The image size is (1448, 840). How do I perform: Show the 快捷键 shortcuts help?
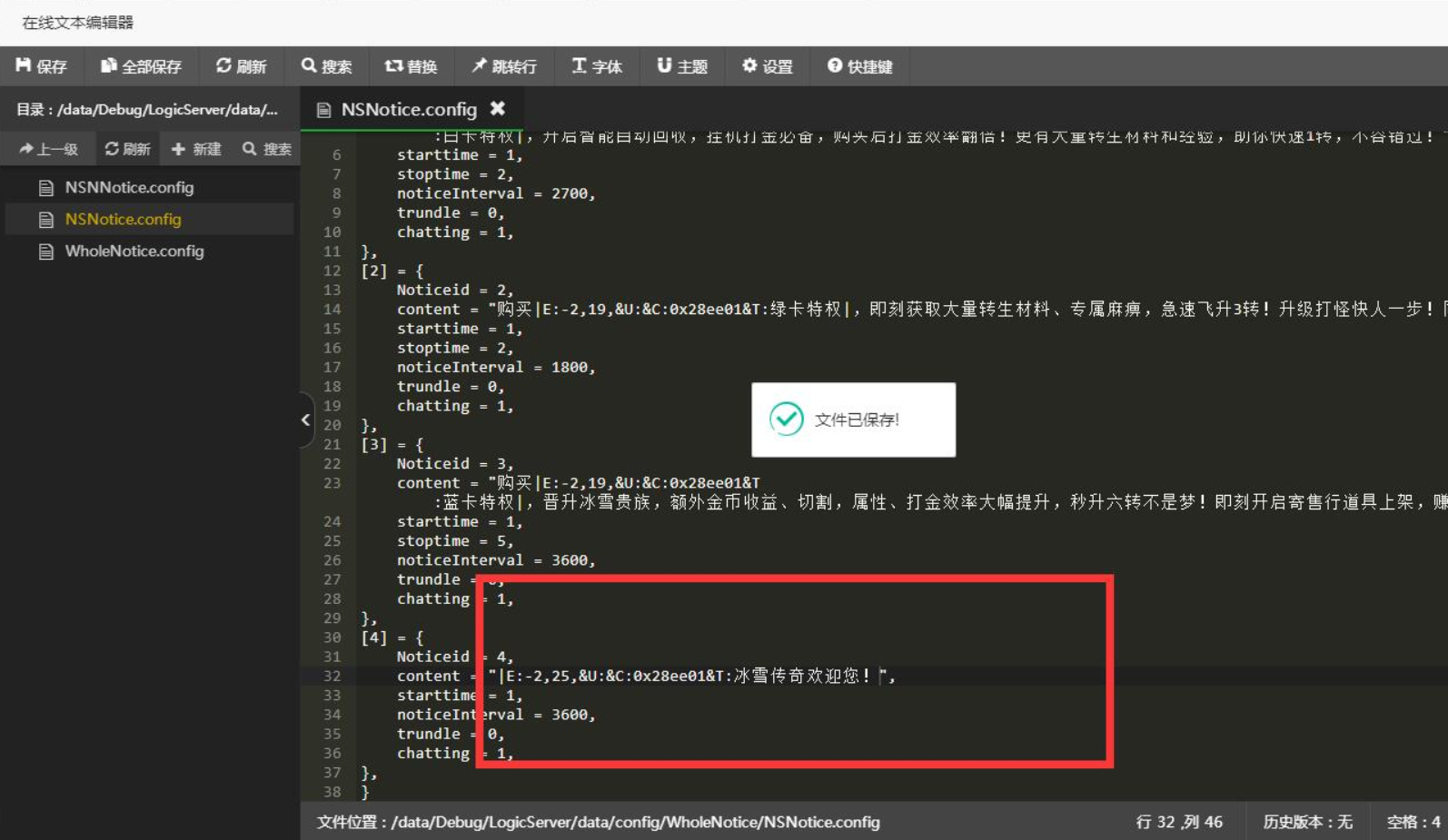[859, 66]
